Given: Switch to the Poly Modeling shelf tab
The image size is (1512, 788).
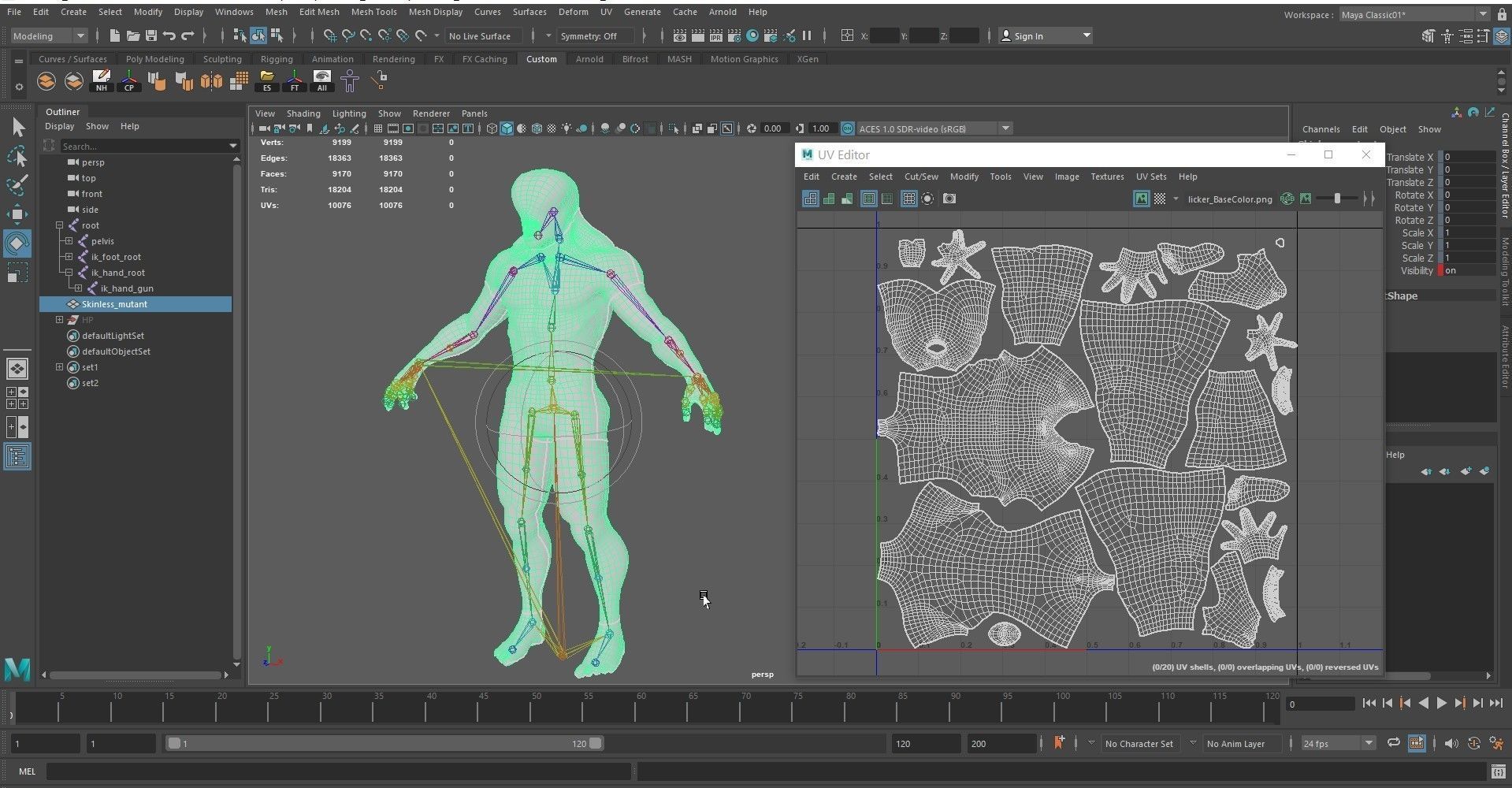Looking at the screenshot, I should (154, 59).
